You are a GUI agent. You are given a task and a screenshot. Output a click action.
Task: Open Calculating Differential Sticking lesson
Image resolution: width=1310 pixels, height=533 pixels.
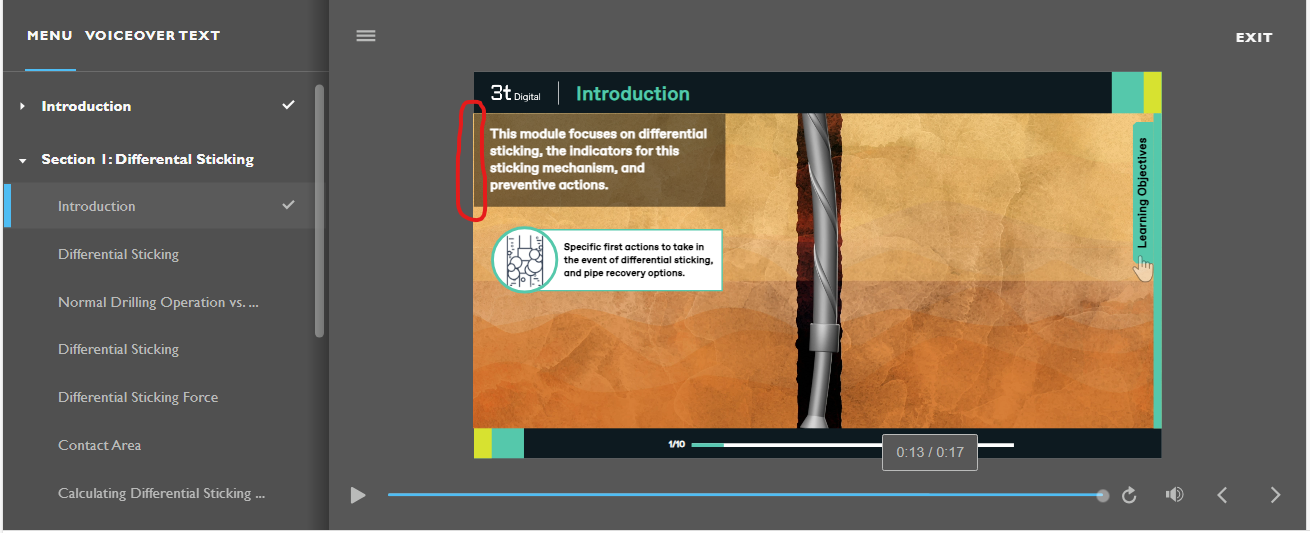[160, 493]
